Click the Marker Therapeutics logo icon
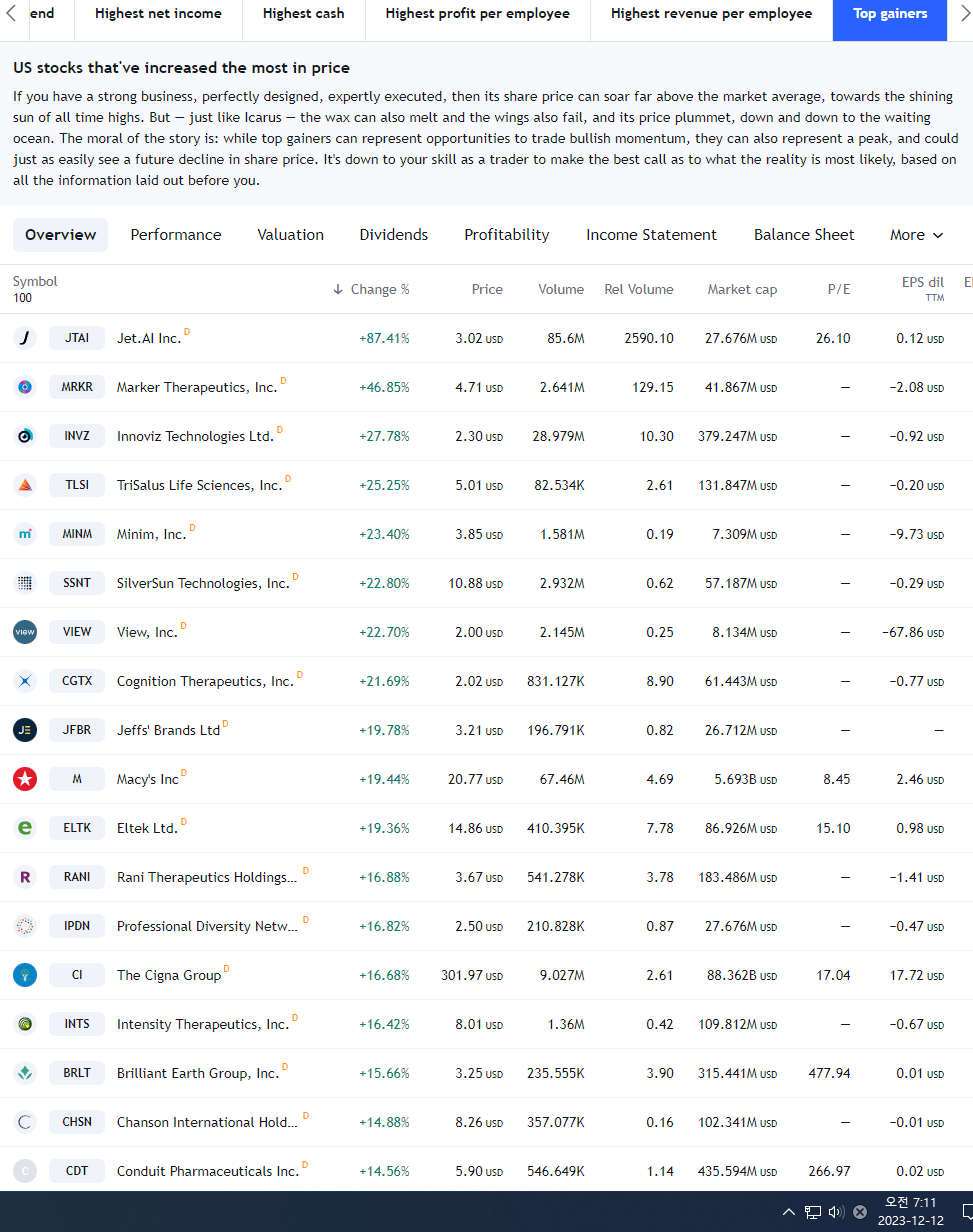Screen dimensions: 973x1232 (x=25, y=387)
